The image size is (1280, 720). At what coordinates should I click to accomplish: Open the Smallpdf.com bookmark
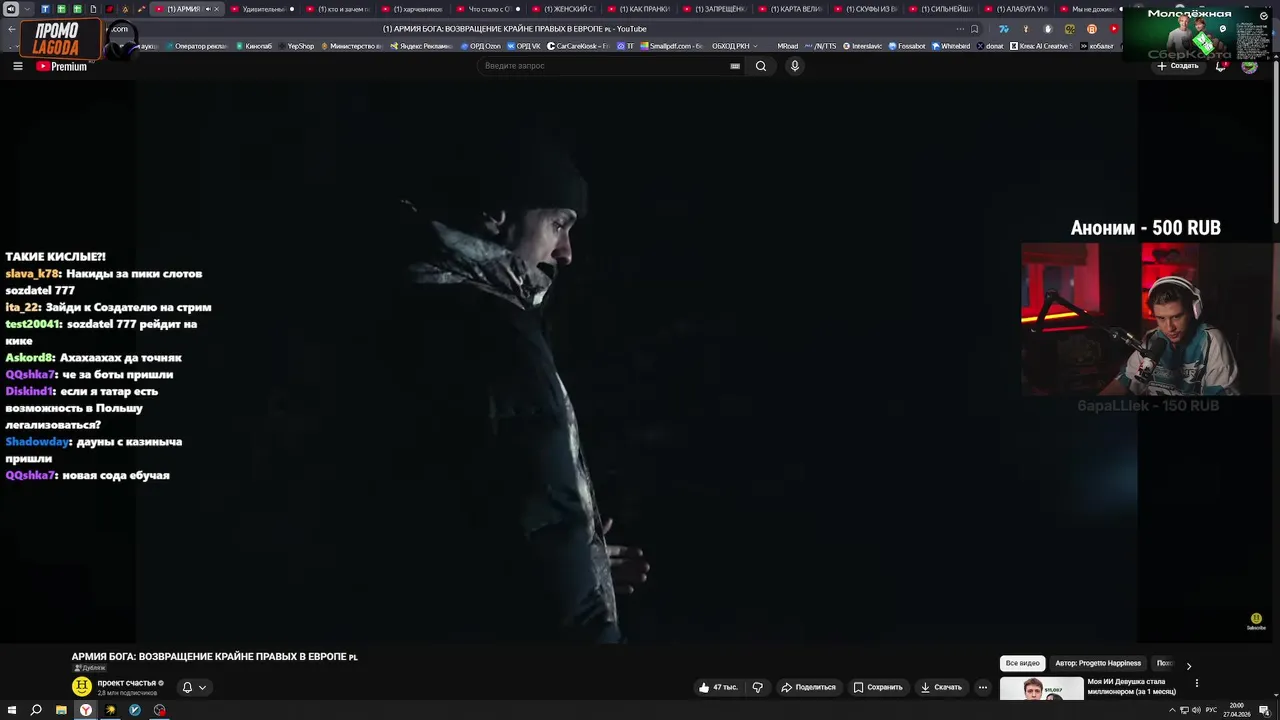[671, 46]
